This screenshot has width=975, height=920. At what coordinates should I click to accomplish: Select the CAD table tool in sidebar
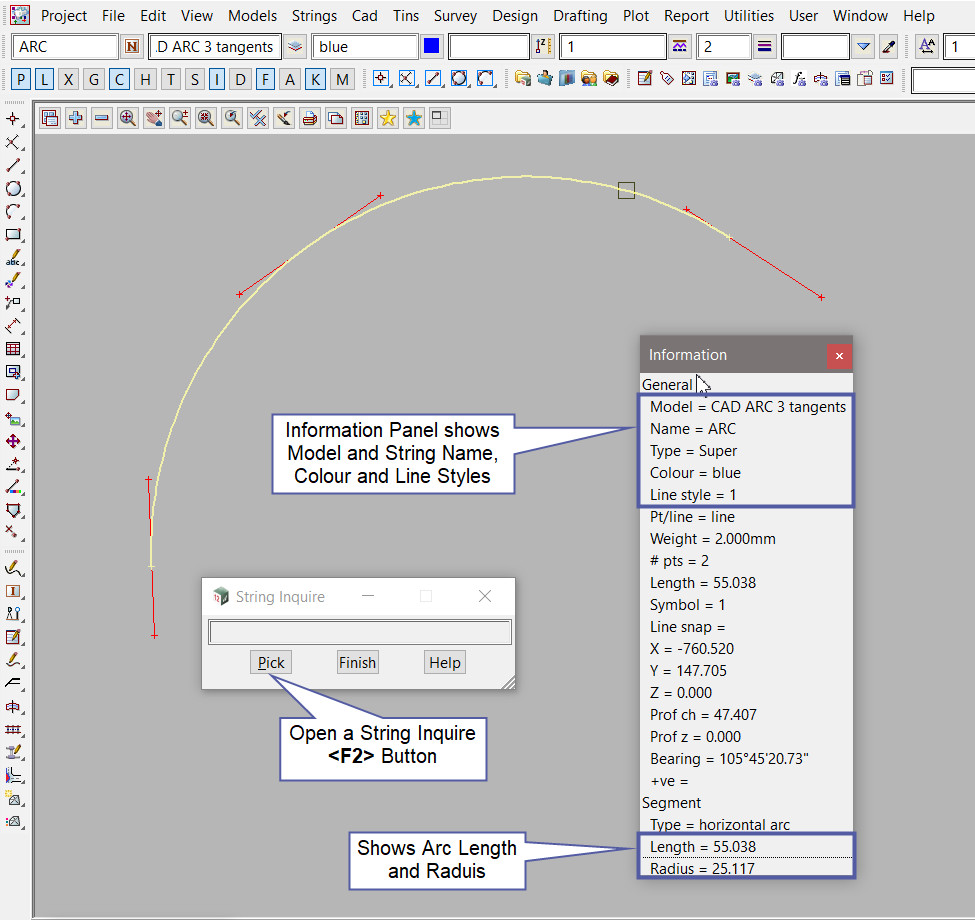(x=14, y=349)
